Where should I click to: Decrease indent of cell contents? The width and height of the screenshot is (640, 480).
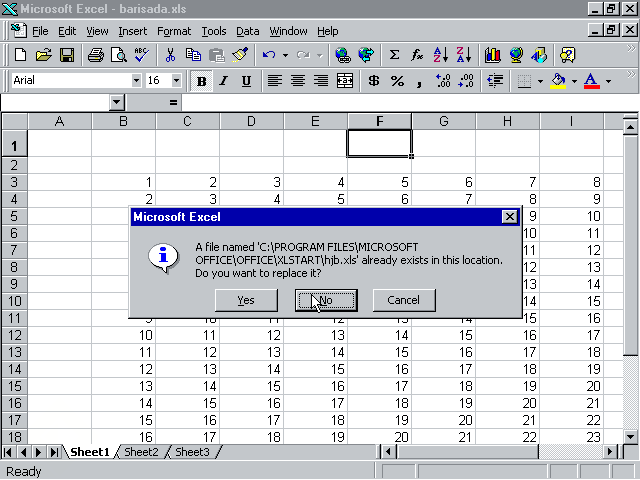[495, 80]
